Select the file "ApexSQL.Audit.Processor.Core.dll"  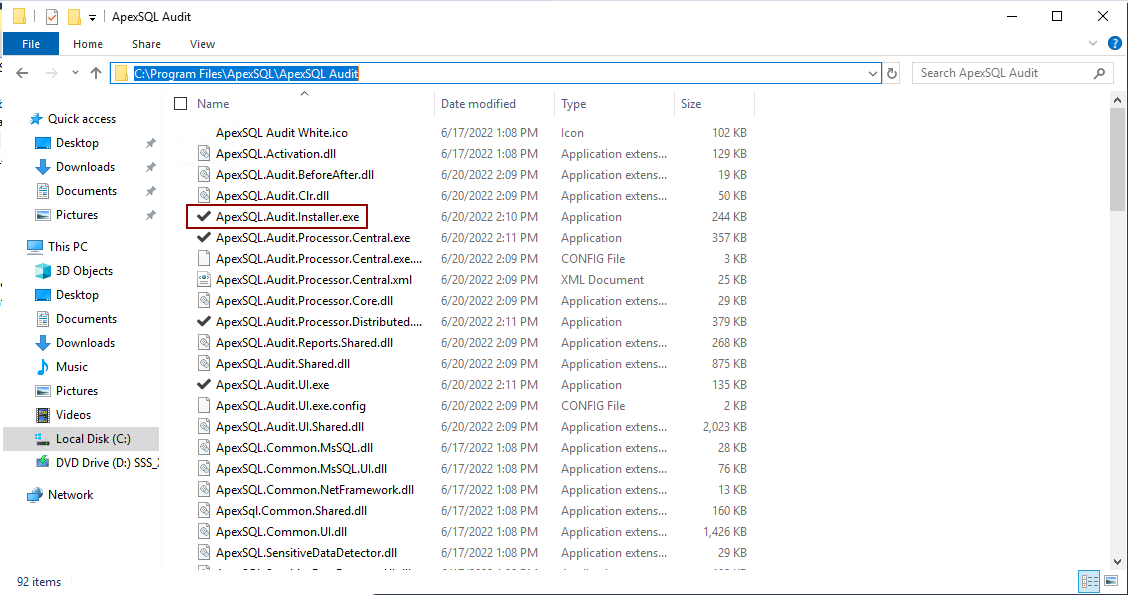point(305,301)
